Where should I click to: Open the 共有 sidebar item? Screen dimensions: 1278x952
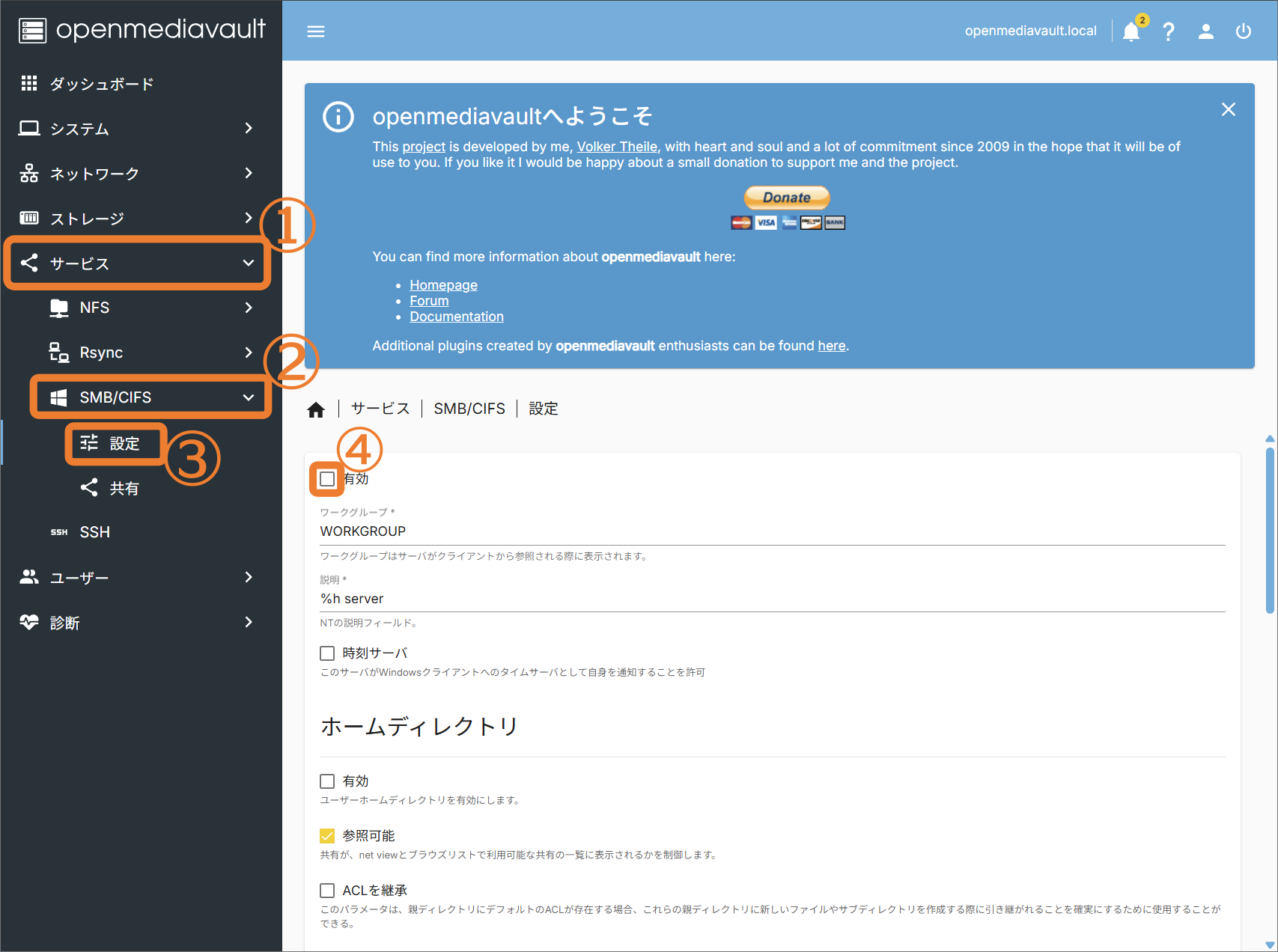141,488
